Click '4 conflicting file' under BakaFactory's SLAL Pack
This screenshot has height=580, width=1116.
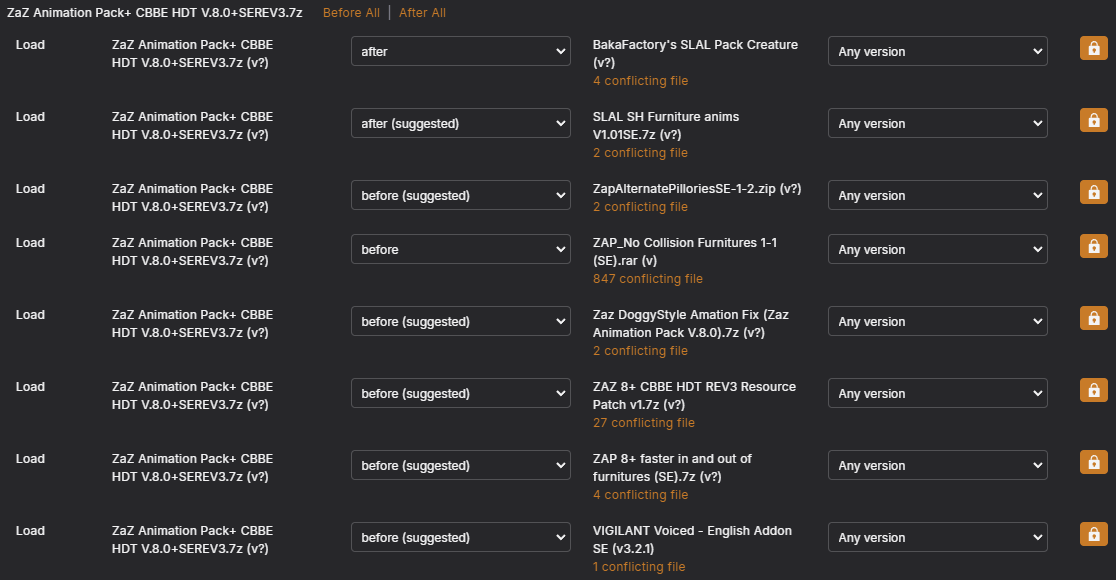pos(641,81)
